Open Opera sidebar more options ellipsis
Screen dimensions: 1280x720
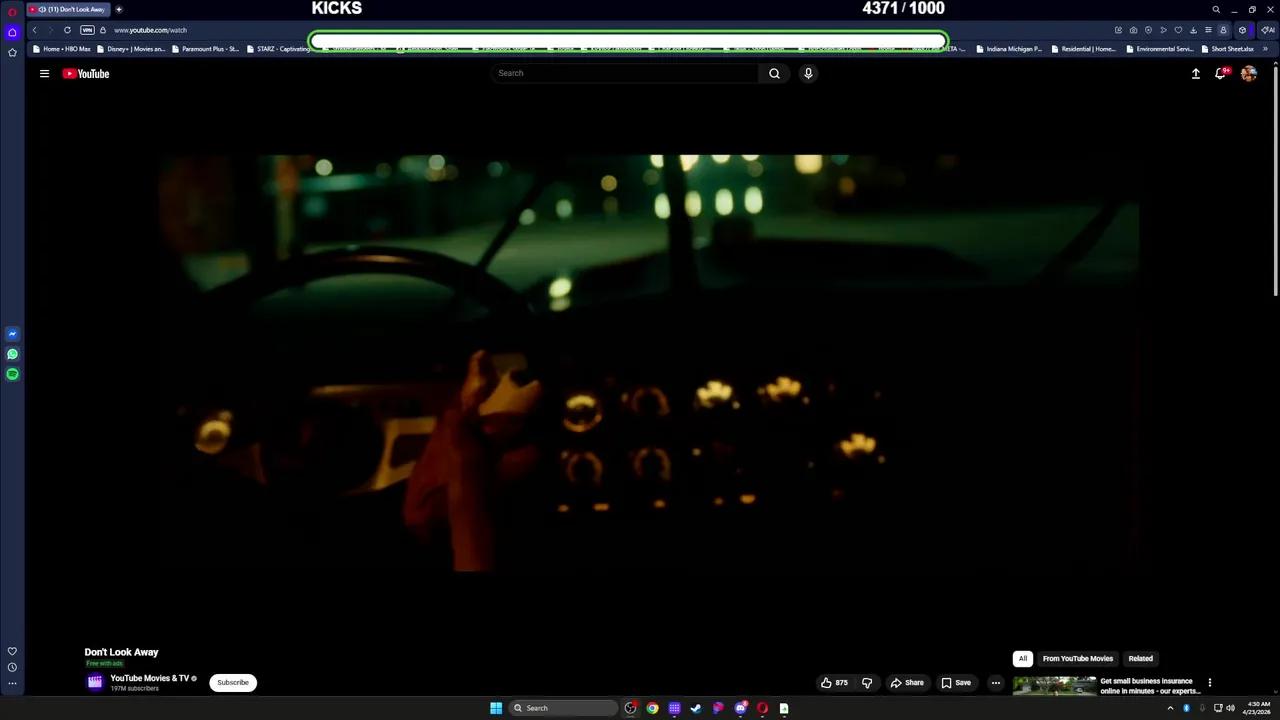tap(12, 684)
